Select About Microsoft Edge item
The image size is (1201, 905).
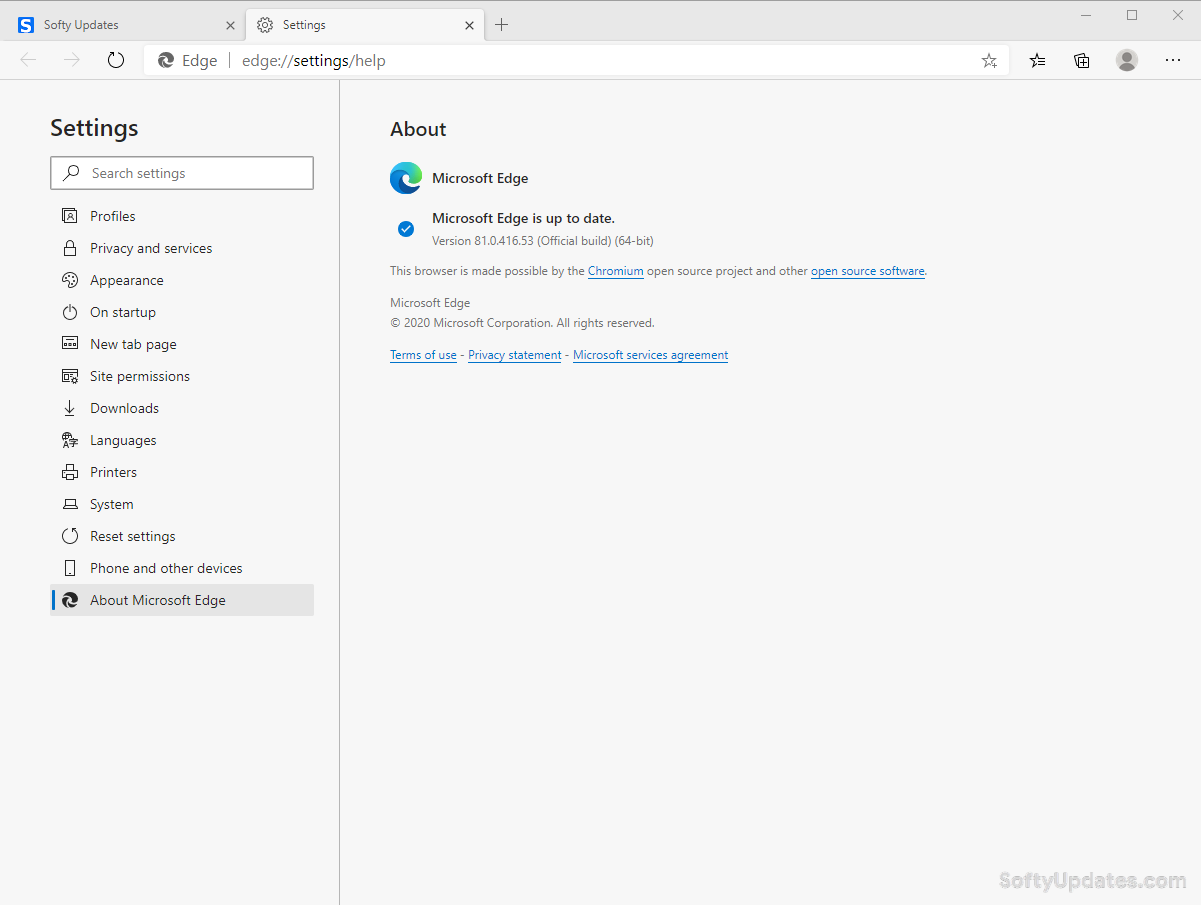click(x=182, y=600)
